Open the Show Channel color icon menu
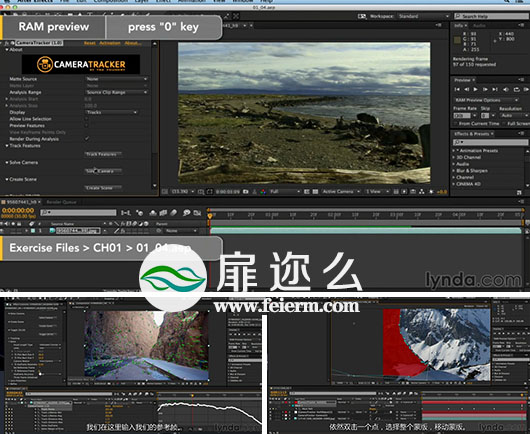 (263, 192)
